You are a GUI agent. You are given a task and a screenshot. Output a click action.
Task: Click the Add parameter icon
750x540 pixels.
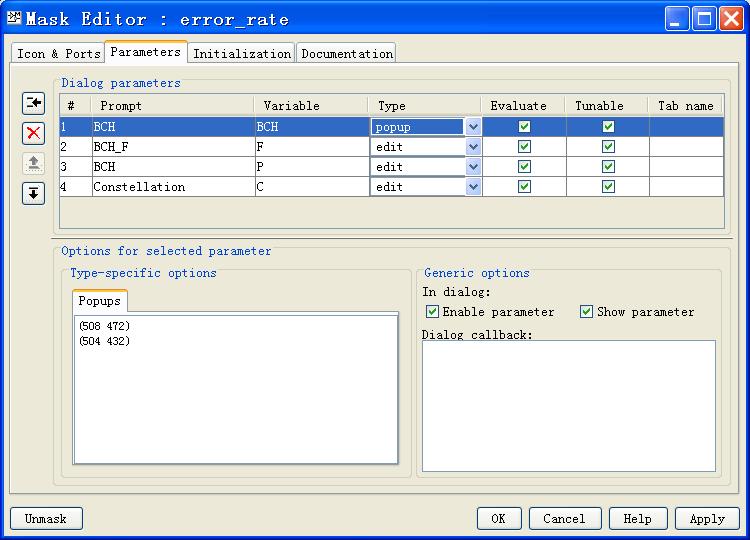point(33,103)
